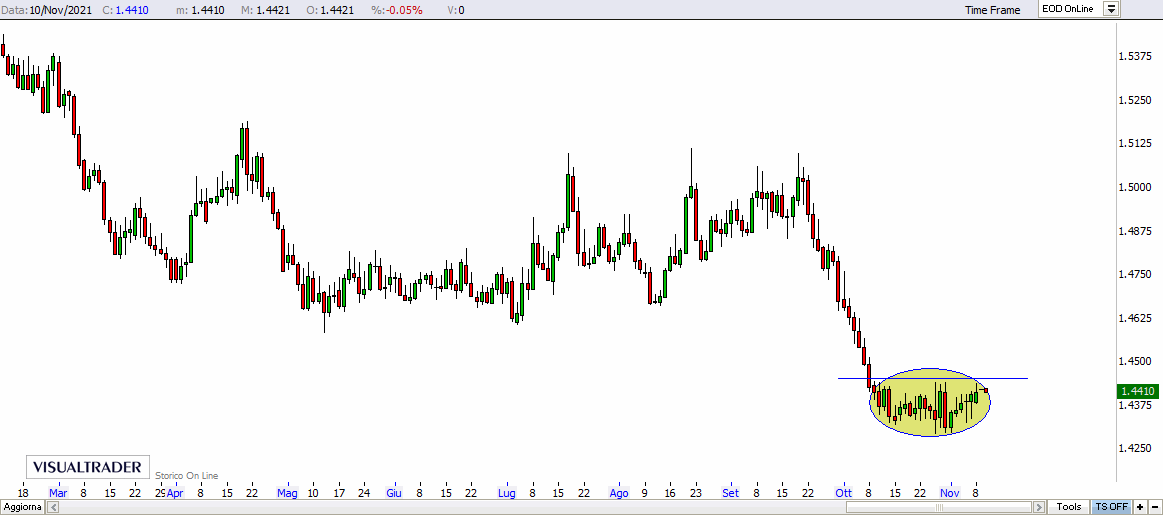The height and width of the screenshot is (515, 1163).
Task: Click the Mar month label
Action: point(57,493)
